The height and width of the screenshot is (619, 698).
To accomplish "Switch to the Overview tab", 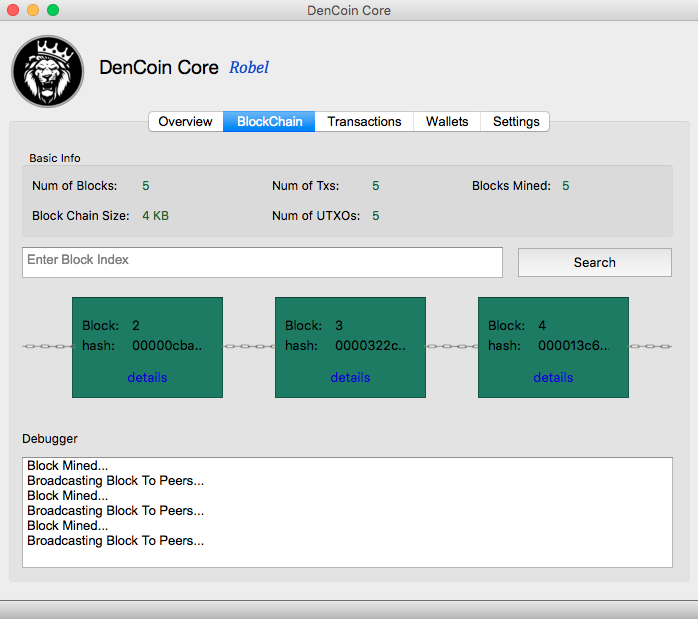I will [185, 121].
